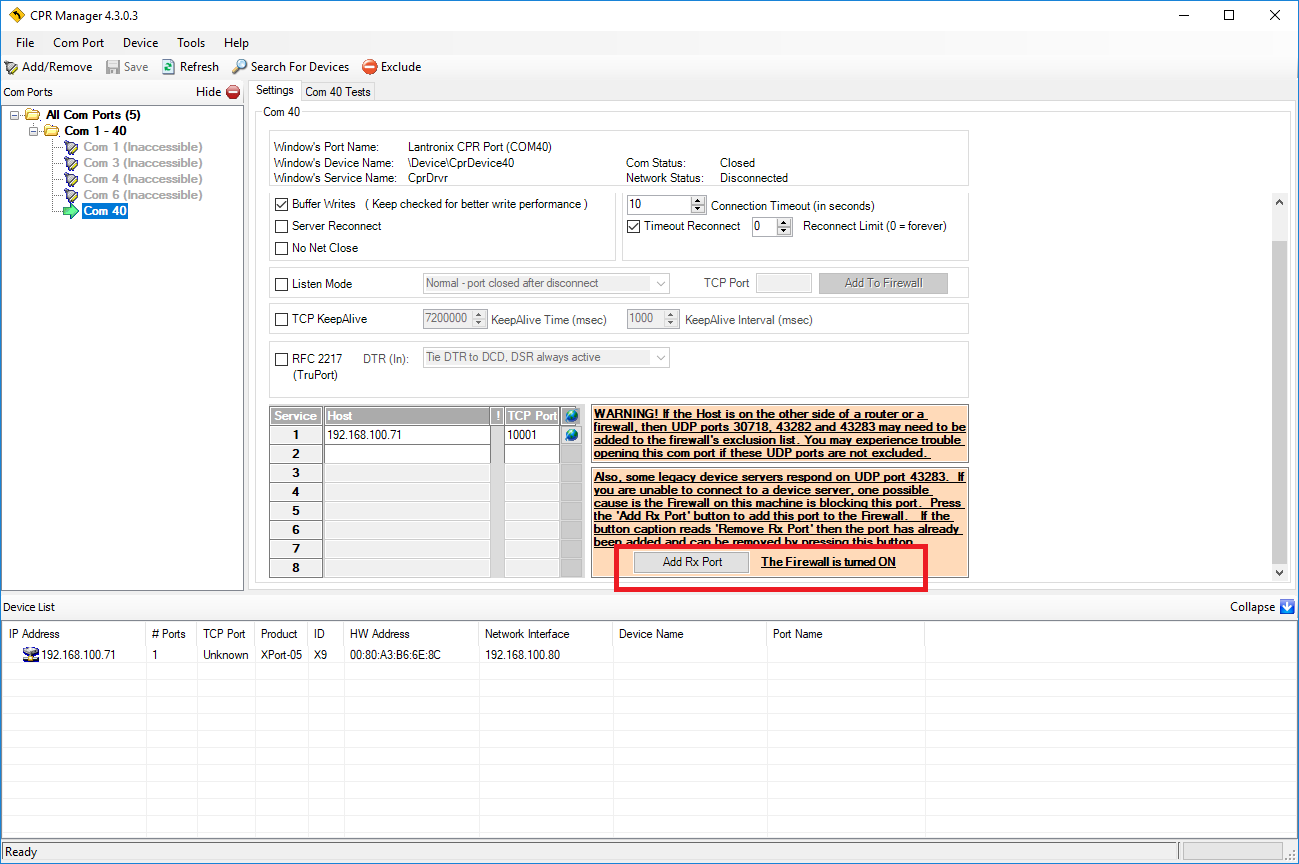The image size is (1299, 864).
Task: Open the DTR (In) dropdown
Action: (x=660, y=357)
